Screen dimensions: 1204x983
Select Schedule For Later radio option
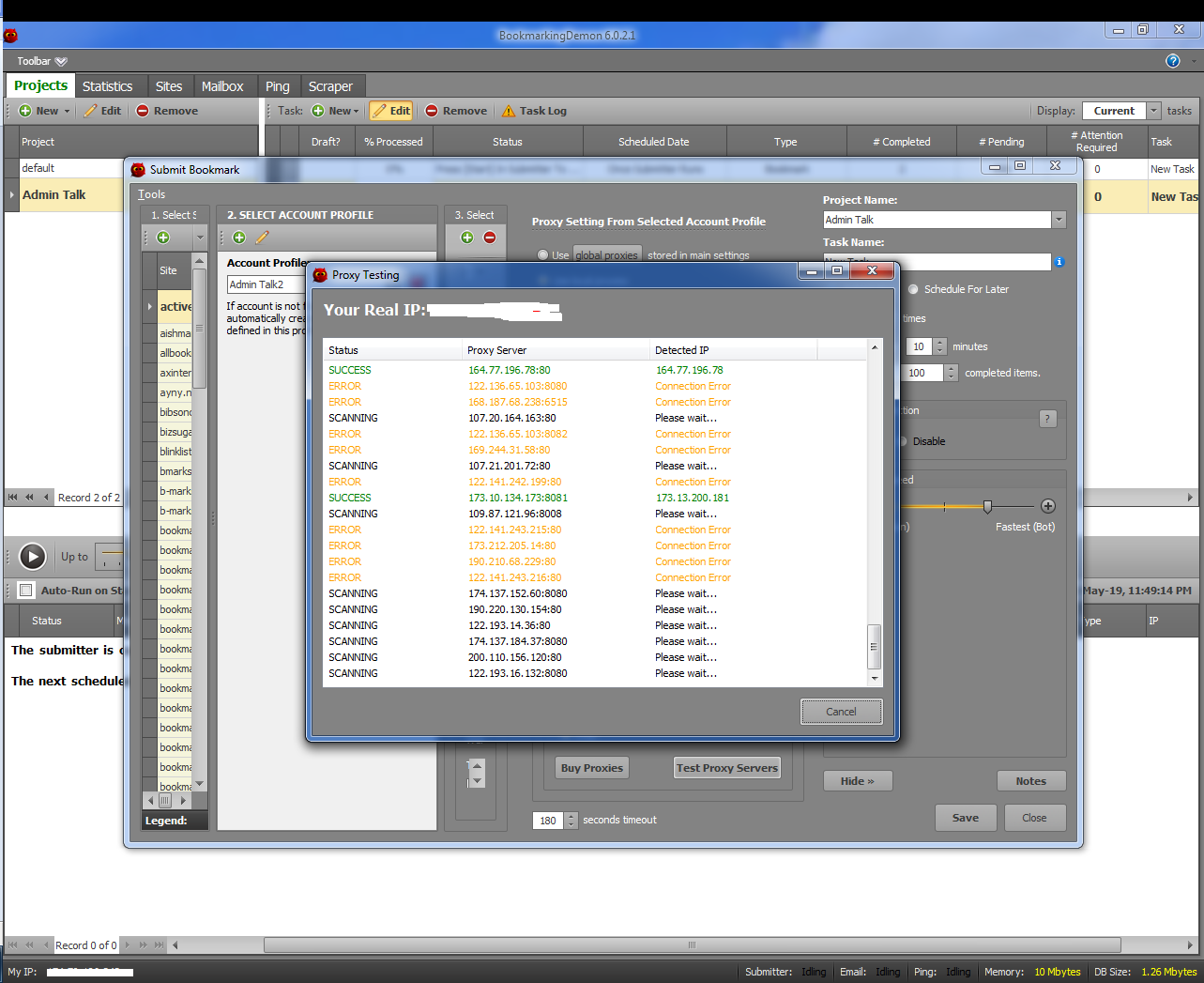[913, 289]
